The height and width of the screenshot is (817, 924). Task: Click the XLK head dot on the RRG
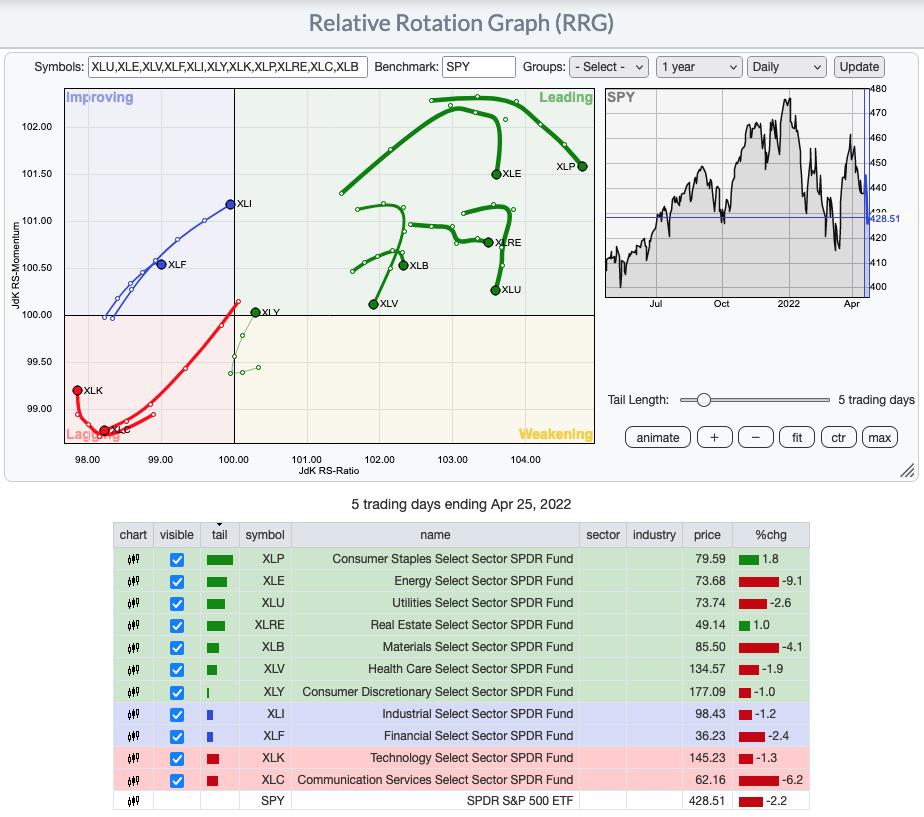tap(77, 390)
